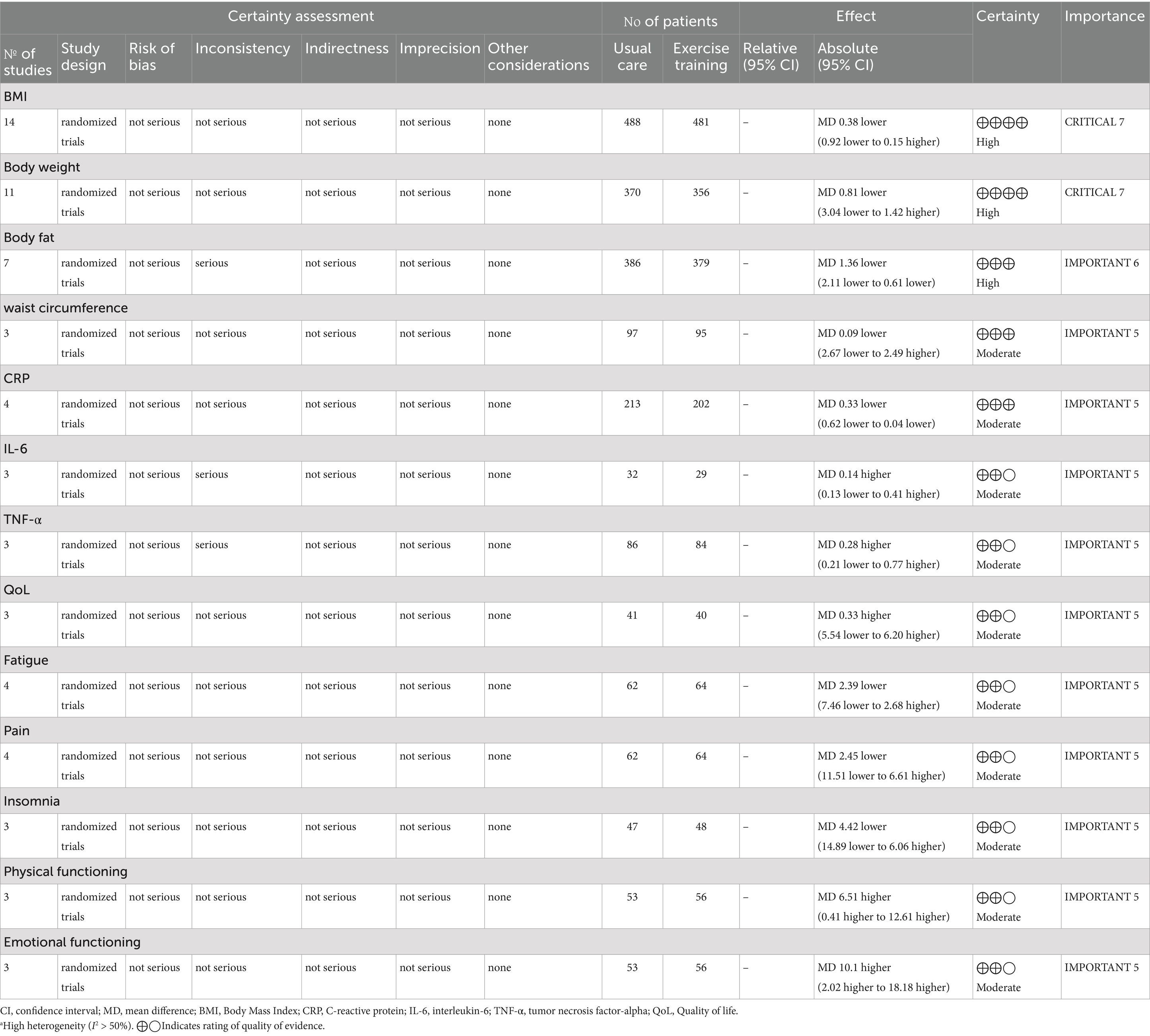
Task: Click the 'Other considerations' header
Action: [x=538, y=57]
